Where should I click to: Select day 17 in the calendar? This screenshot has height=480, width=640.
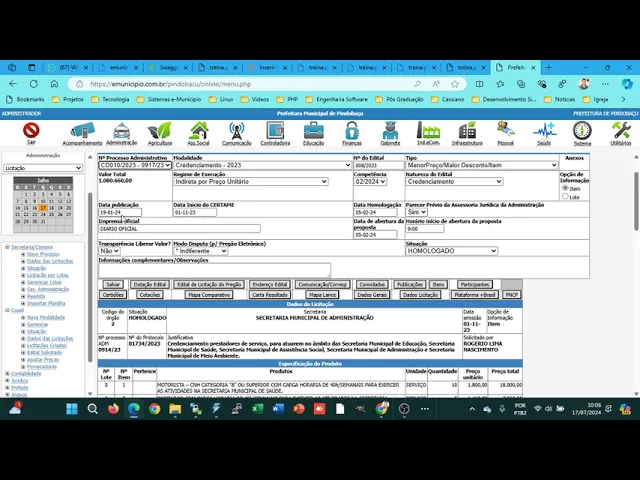coord(43,208)
